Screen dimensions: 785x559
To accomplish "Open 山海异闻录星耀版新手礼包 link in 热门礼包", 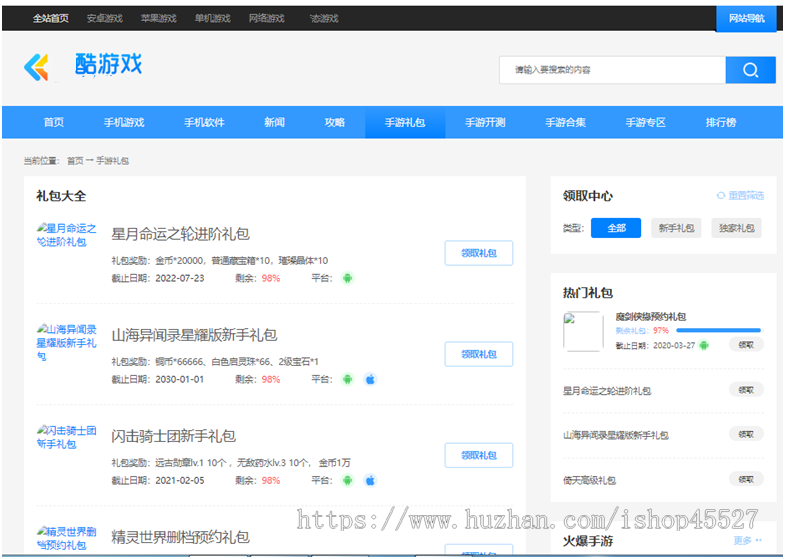I will 616,435.
